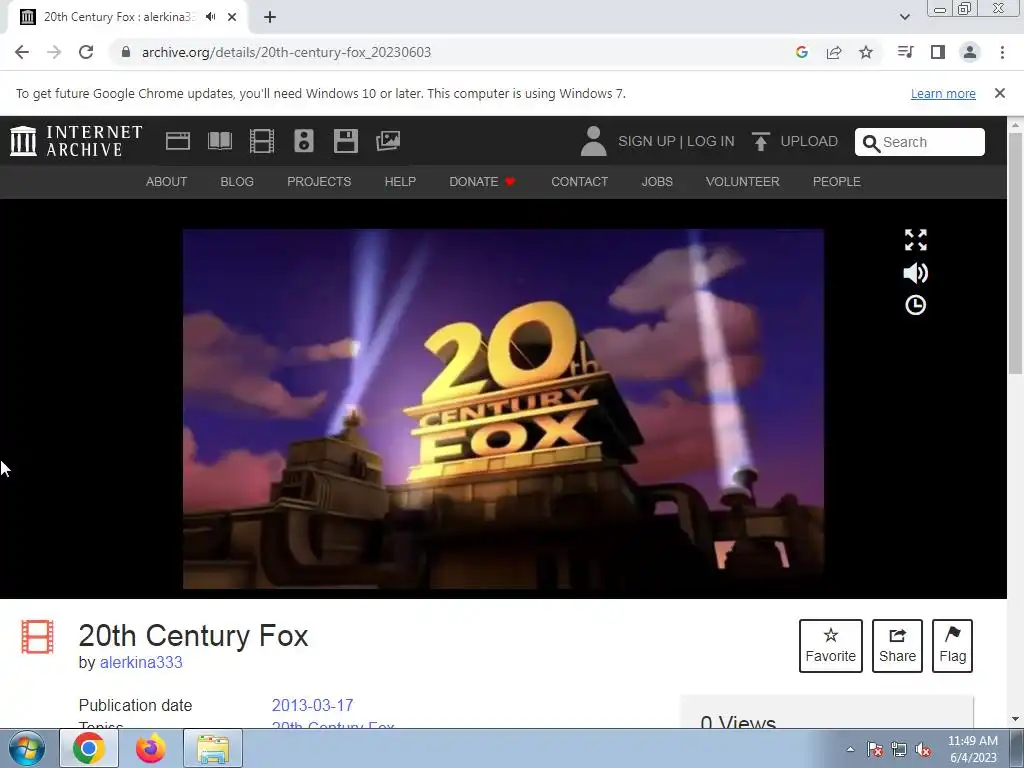The width and height of the screenshot is (1024, 768).
Task: Click the Google icon in address bar
Action: coord(802,52)
